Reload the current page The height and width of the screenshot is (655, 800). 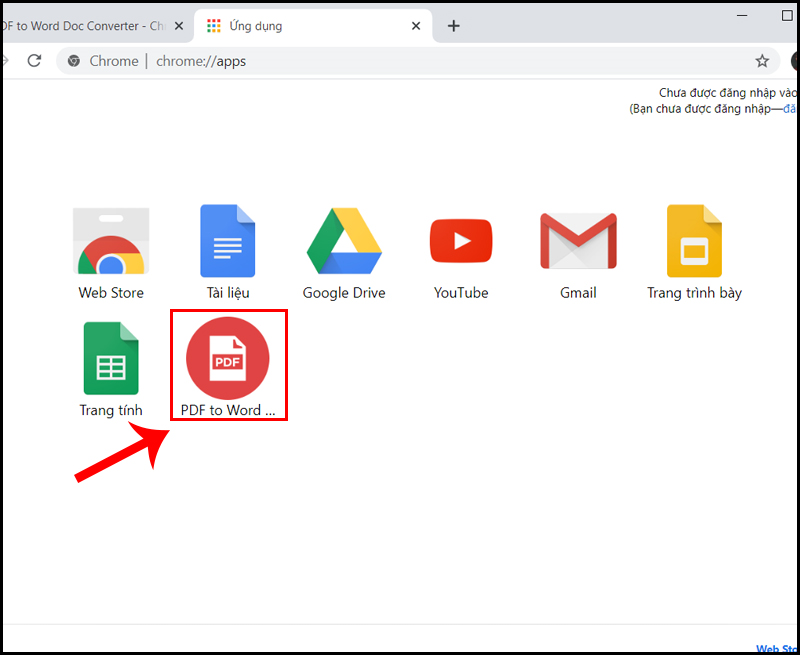tap(34, 61)
